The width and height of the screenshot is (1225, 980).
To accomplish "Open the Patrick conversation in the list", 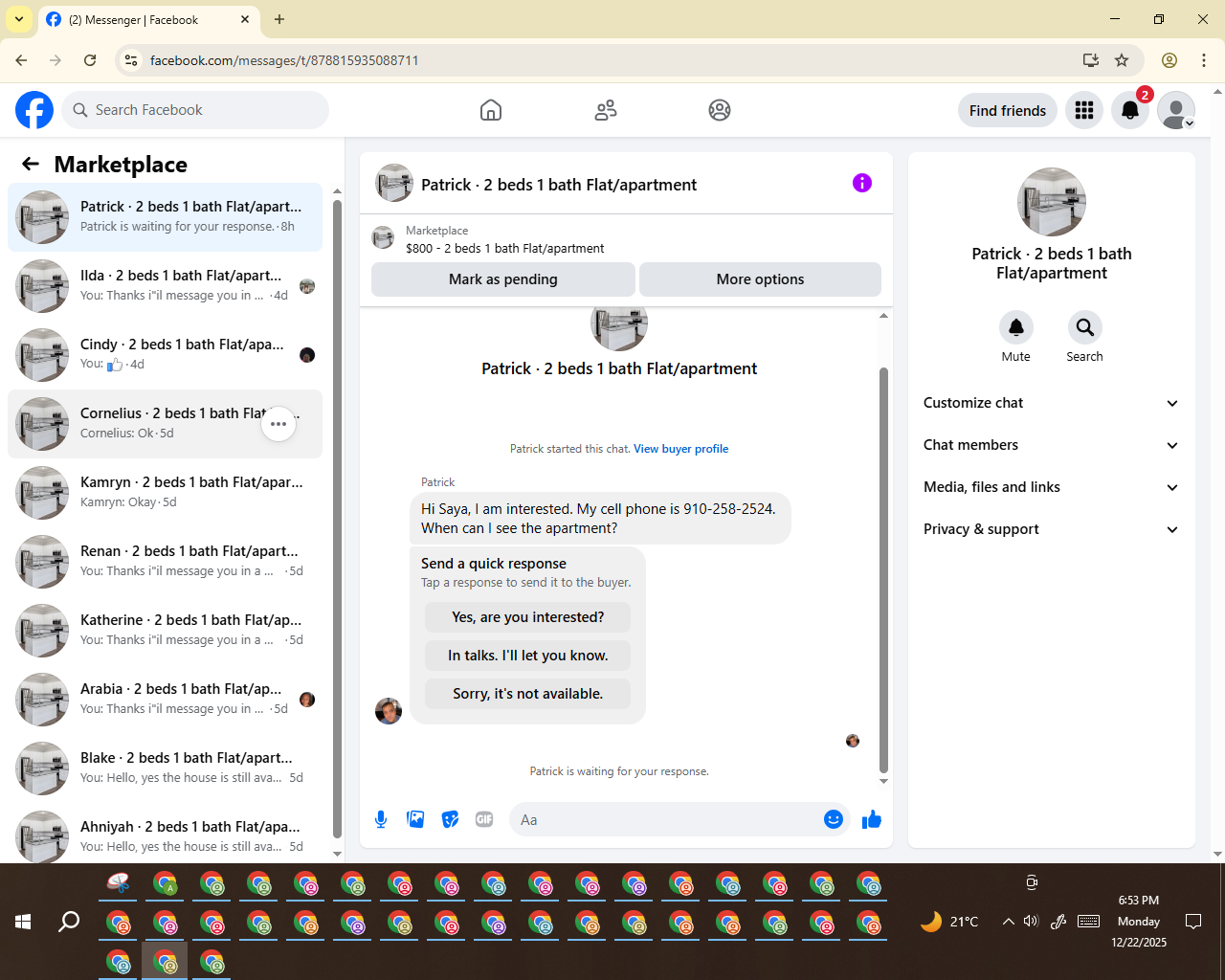I will click(165, 217).
